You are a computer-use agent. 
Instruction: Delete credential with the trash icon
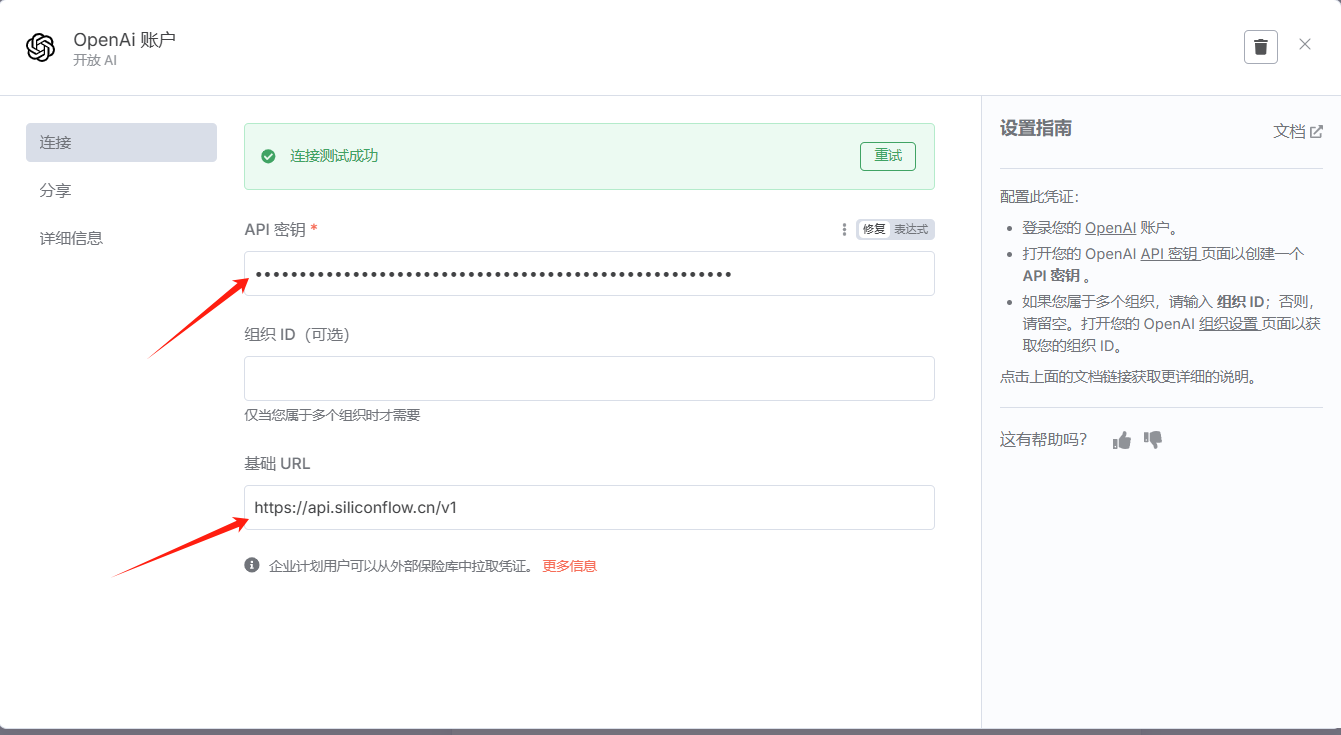pos(1261,47)
